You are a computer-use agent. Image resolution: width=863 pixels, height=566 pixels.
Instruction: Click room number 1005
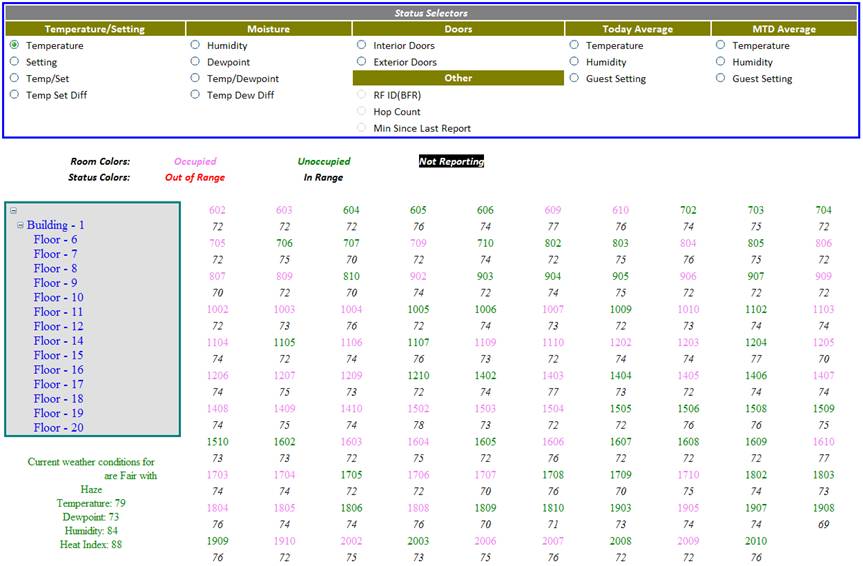418,309
